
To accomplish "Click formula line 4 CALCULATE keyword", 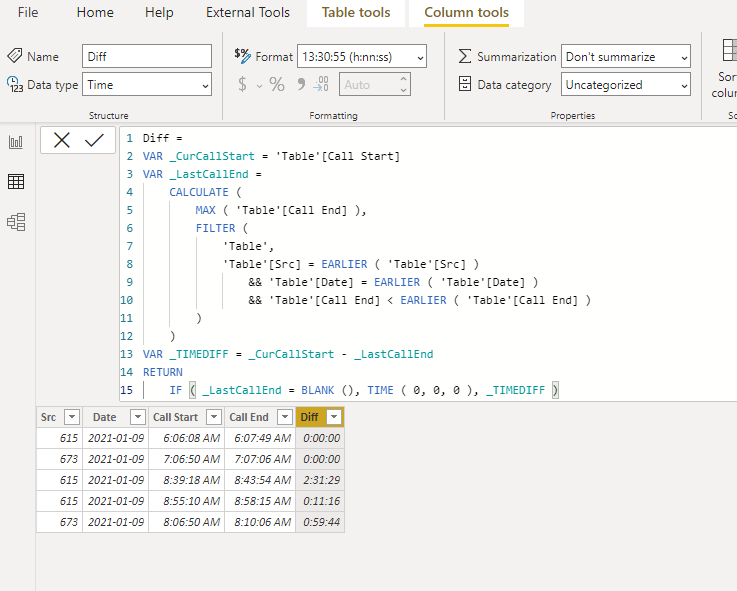I will pyautogui.click(x=199, y=192).
